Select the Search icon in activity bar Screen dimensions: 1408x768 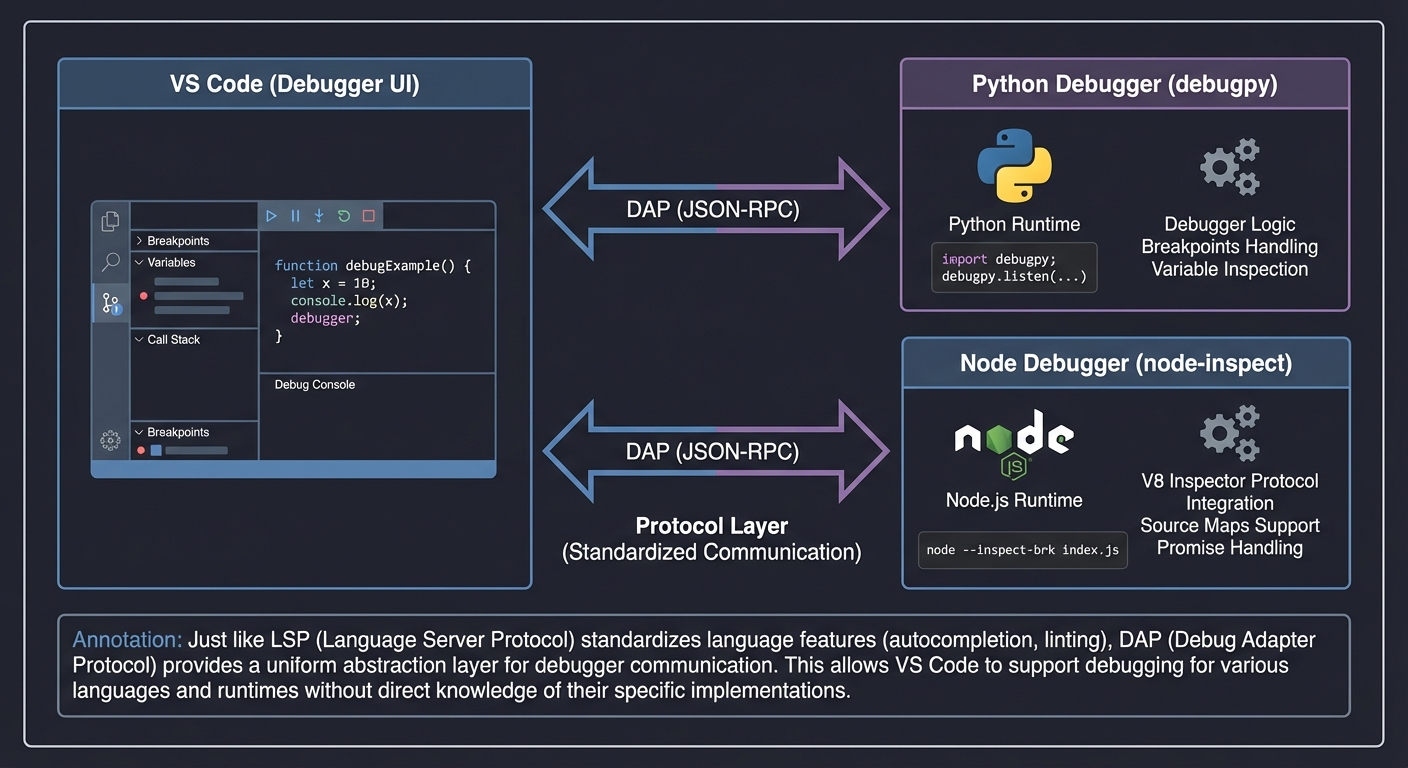point(110,262)
